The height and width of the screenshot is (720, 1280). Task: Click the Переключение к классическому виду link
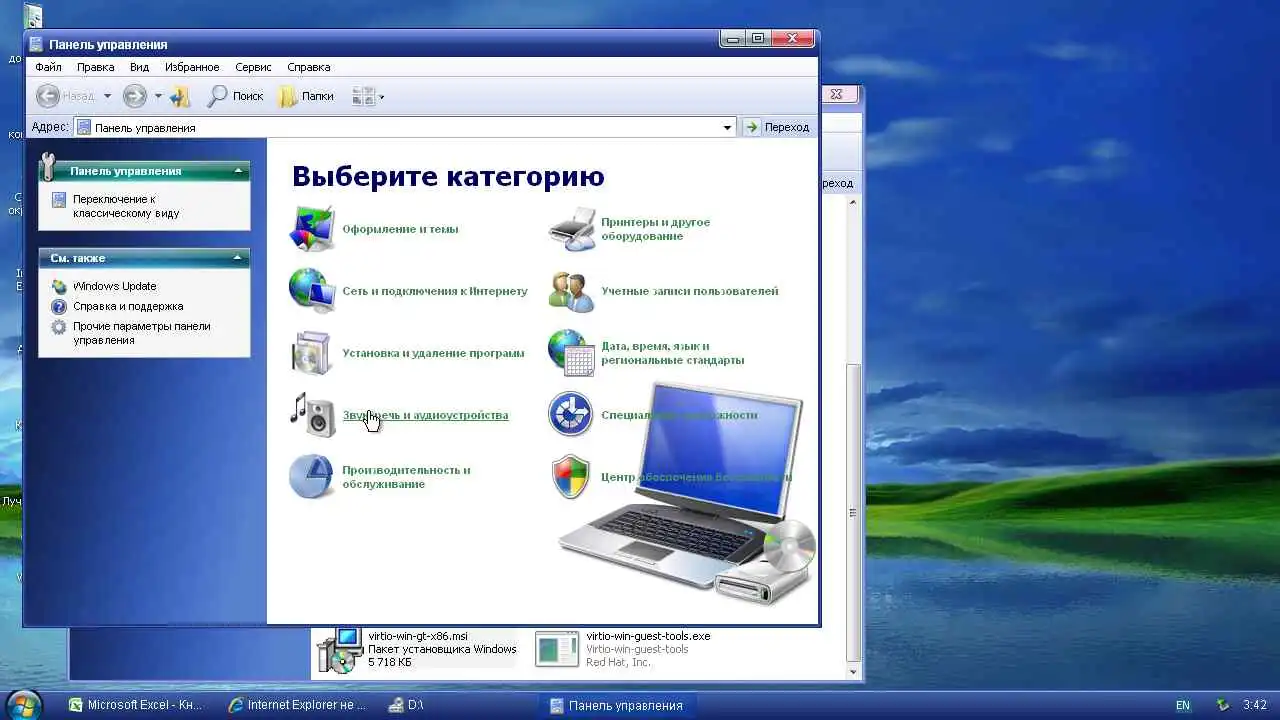[x=126, y=206]
